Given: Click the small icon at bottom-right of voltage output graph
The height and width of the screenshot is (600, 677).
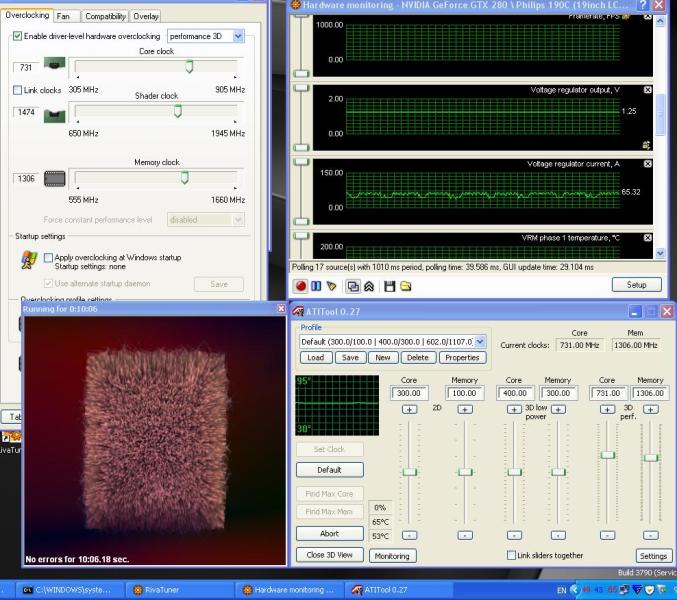Looking at the screenshot, I should pos(646,145).
